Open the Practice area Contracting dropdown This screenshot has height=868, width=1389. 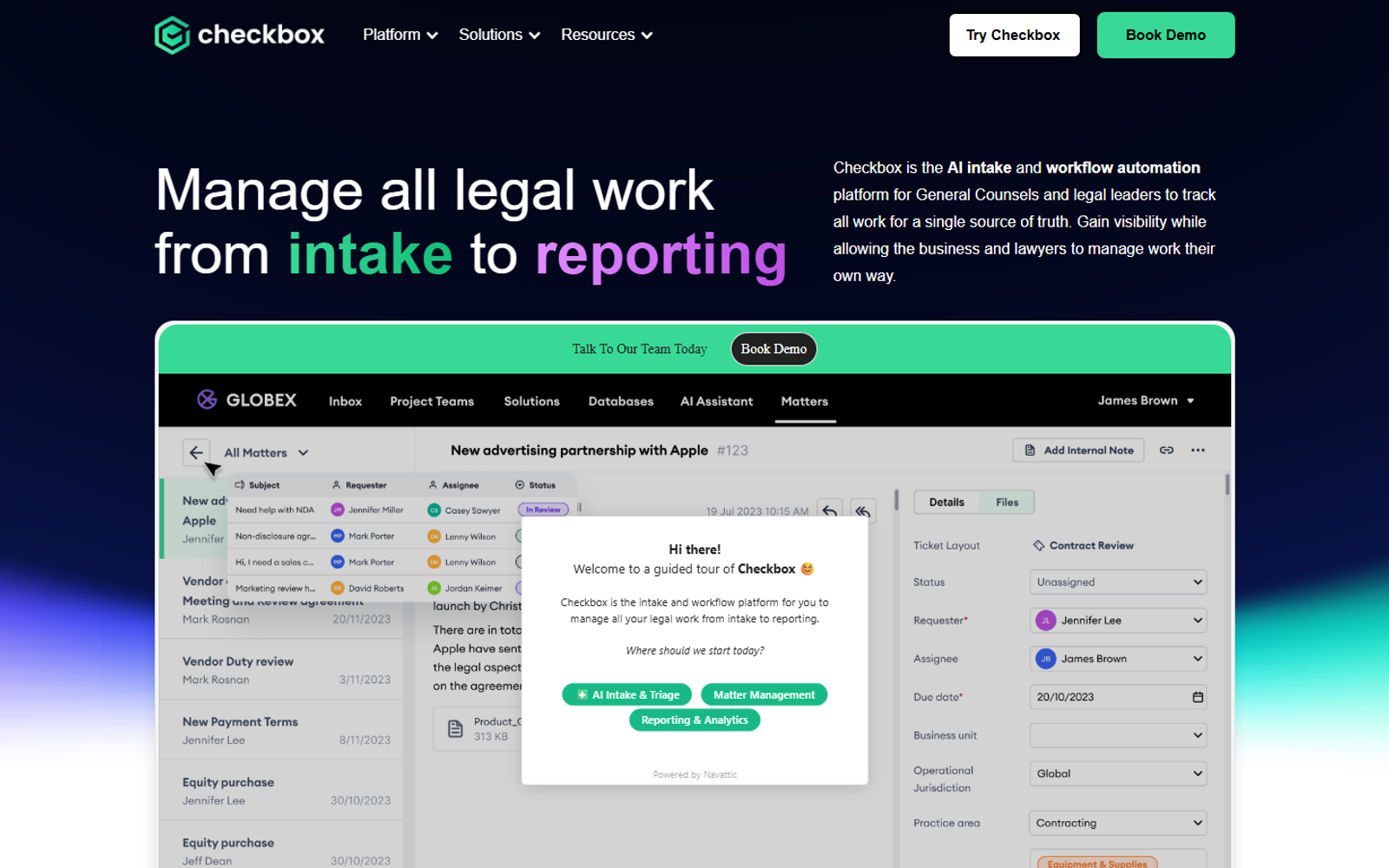1118,823
